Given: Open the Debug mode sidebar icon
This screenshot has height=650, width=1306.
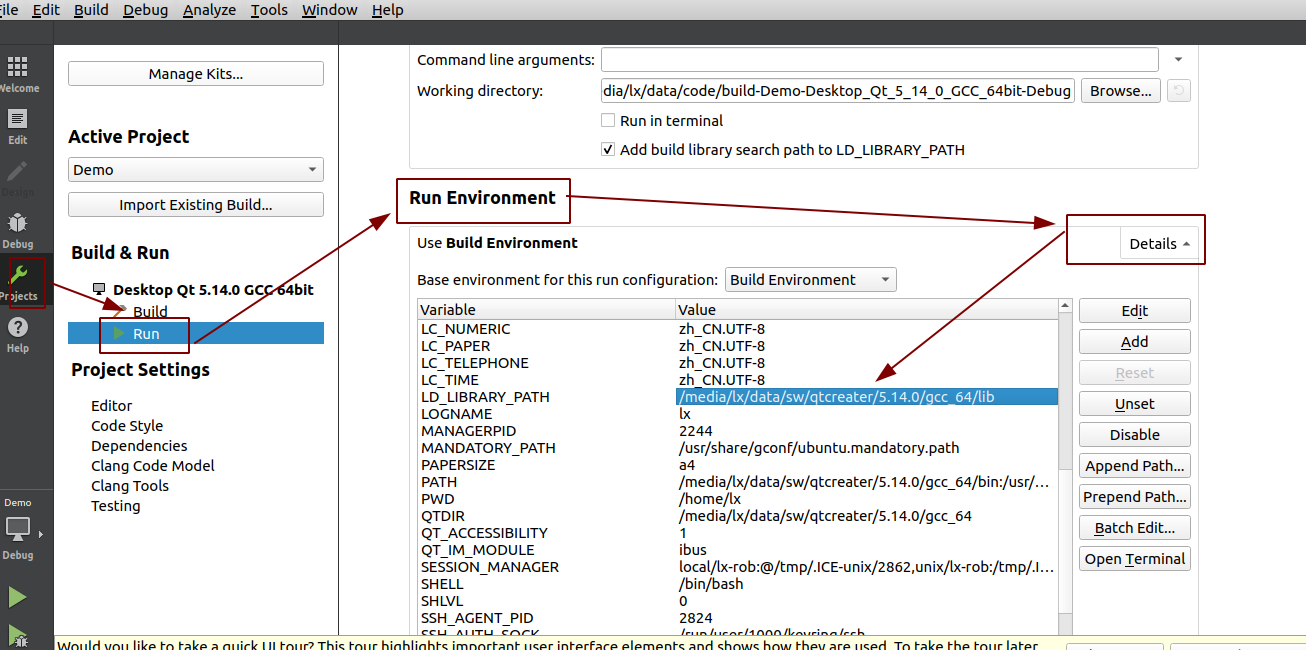Looking at the screenshot, I should 18,230.
